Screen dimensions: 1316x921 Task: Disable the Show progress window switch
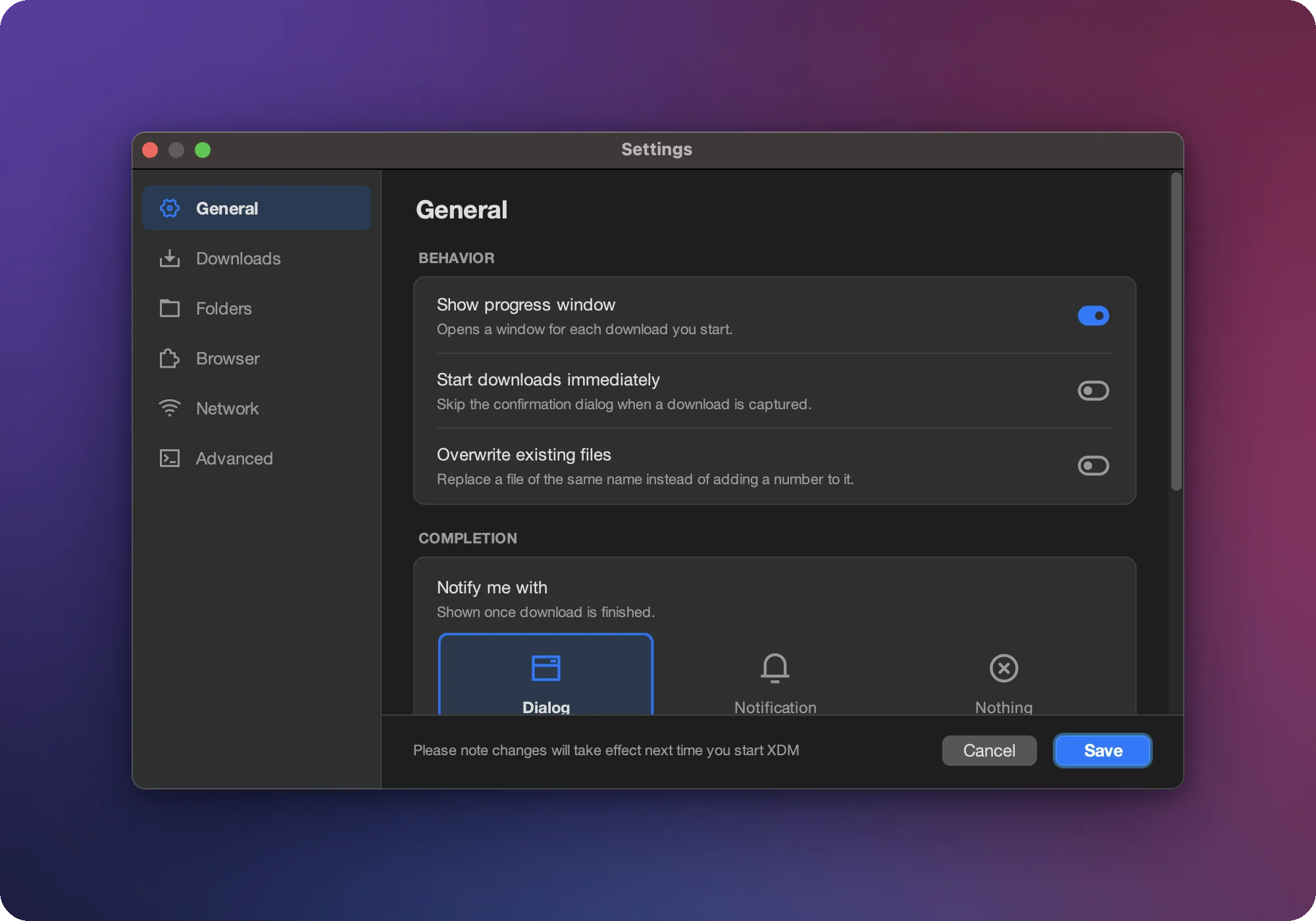(x=1094, y=316)
